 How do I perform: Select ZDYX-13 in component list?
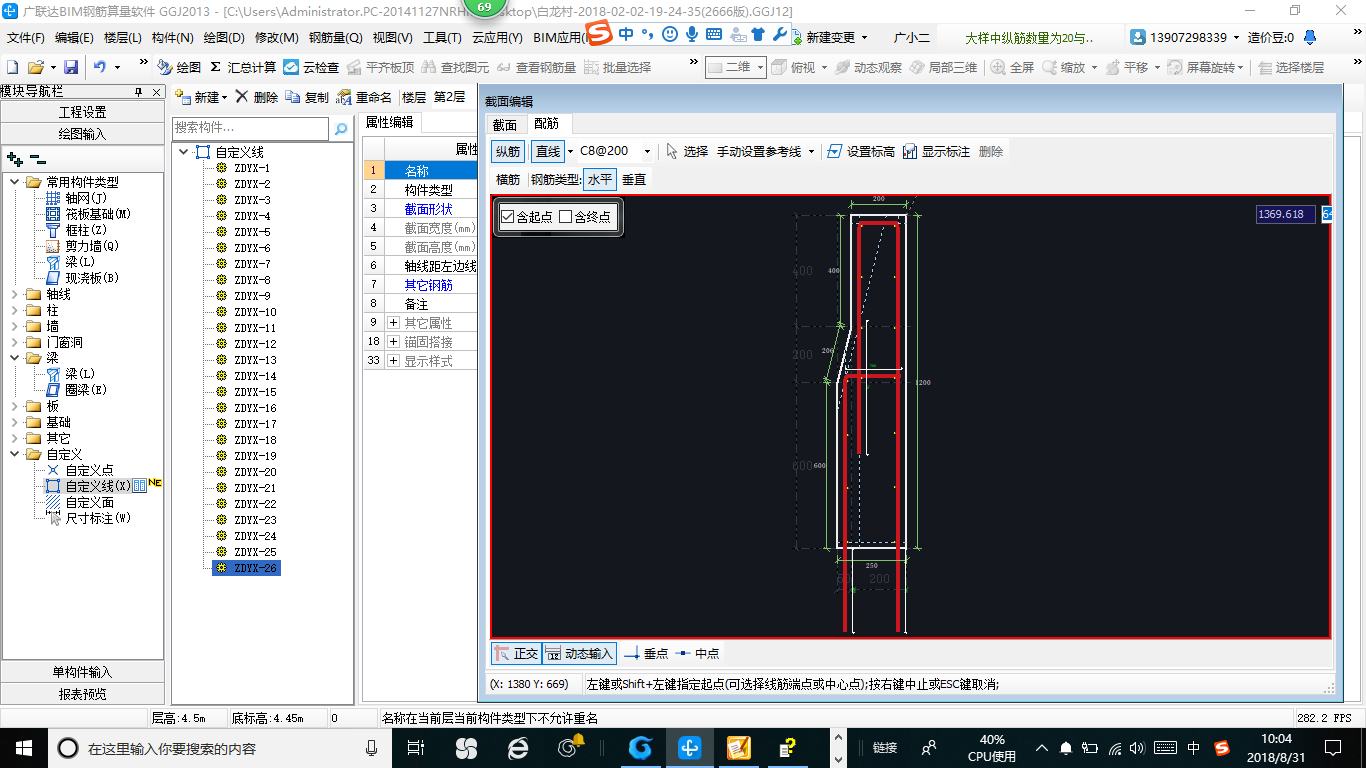tap(255, 360)
